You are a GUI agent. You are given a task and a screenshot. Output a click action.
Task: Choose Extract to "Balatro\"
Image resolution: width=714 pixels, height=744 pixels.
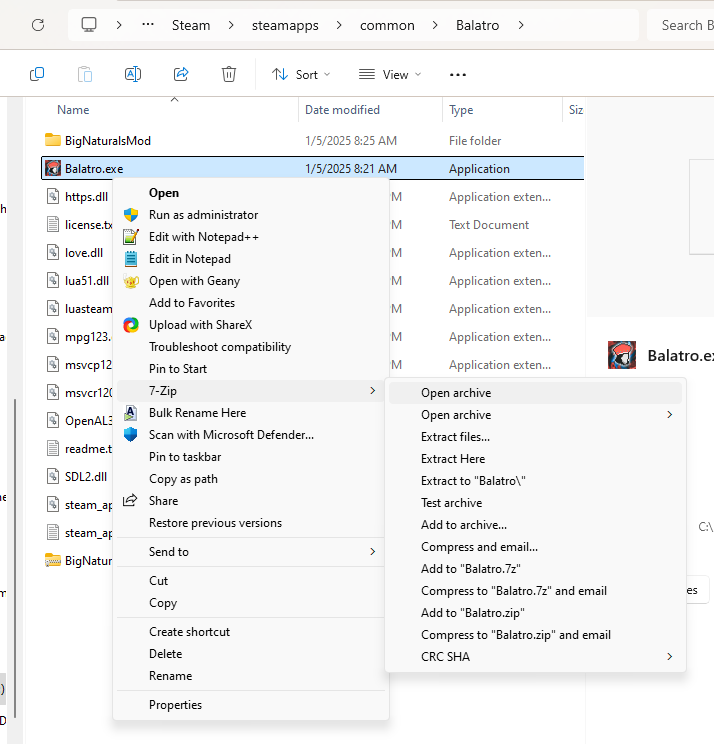pos(535,481)
